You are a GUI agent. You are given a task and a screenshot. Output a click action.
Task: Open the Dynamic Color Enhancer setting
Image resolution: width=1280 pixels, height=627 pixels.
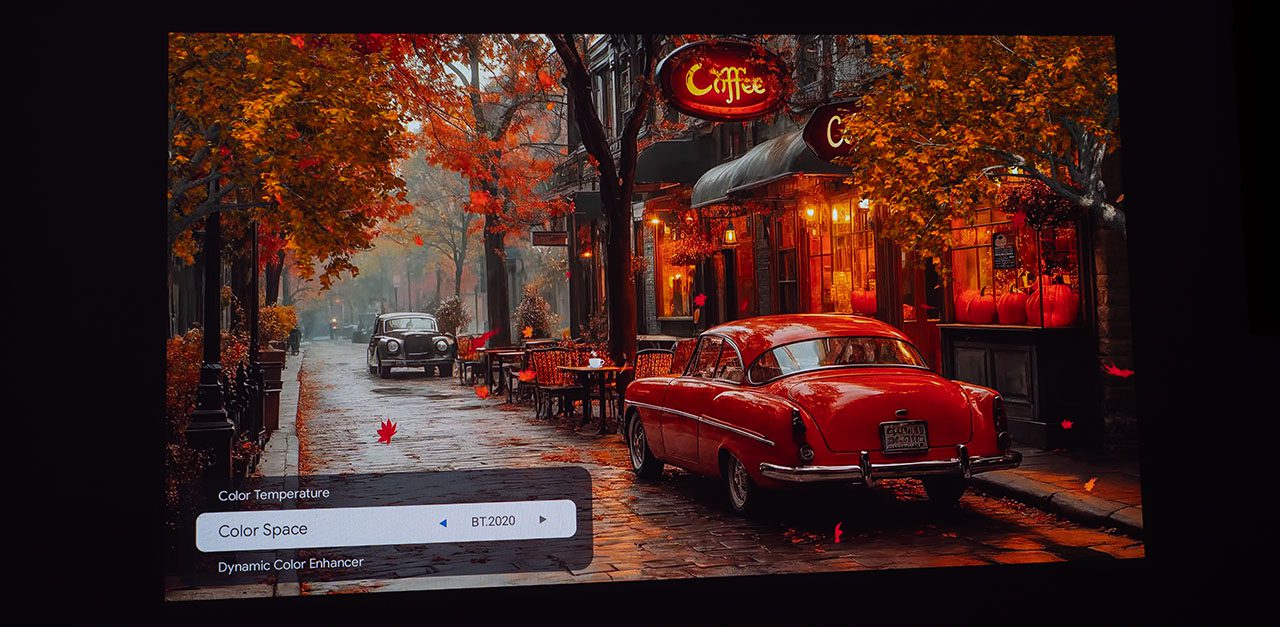pyautogui.click(x=291, y=564)
